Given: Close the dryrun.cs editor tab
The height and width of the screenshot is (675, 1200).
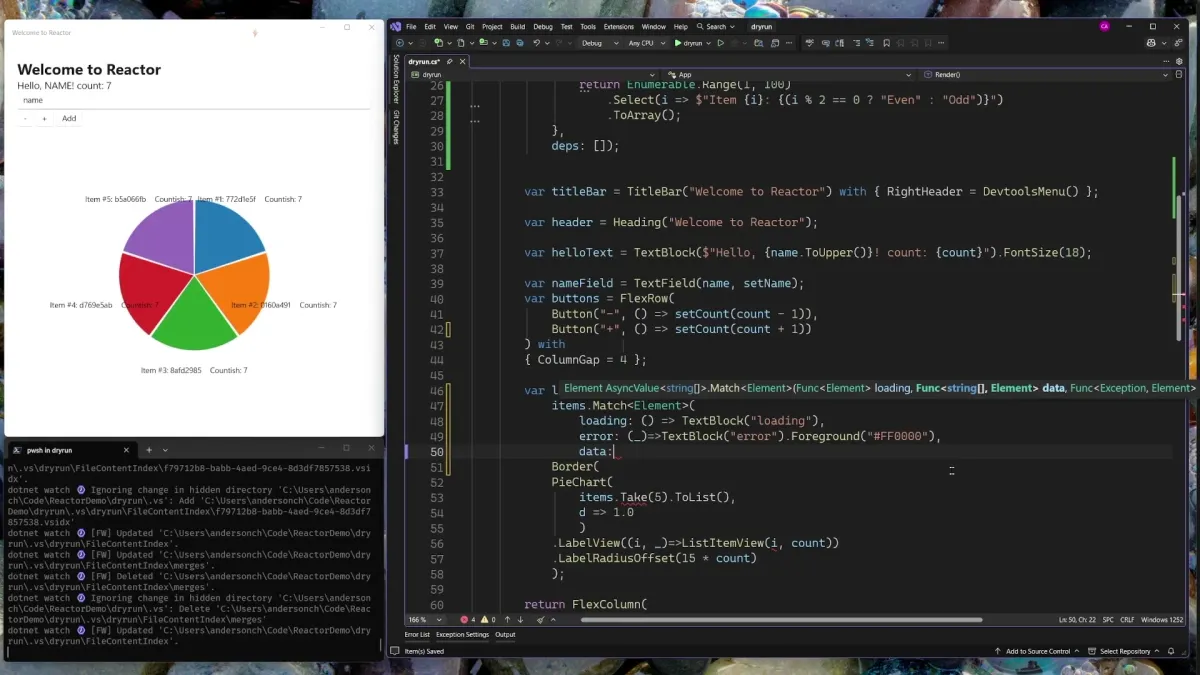Looking at the screenshot, I should 462,62.
